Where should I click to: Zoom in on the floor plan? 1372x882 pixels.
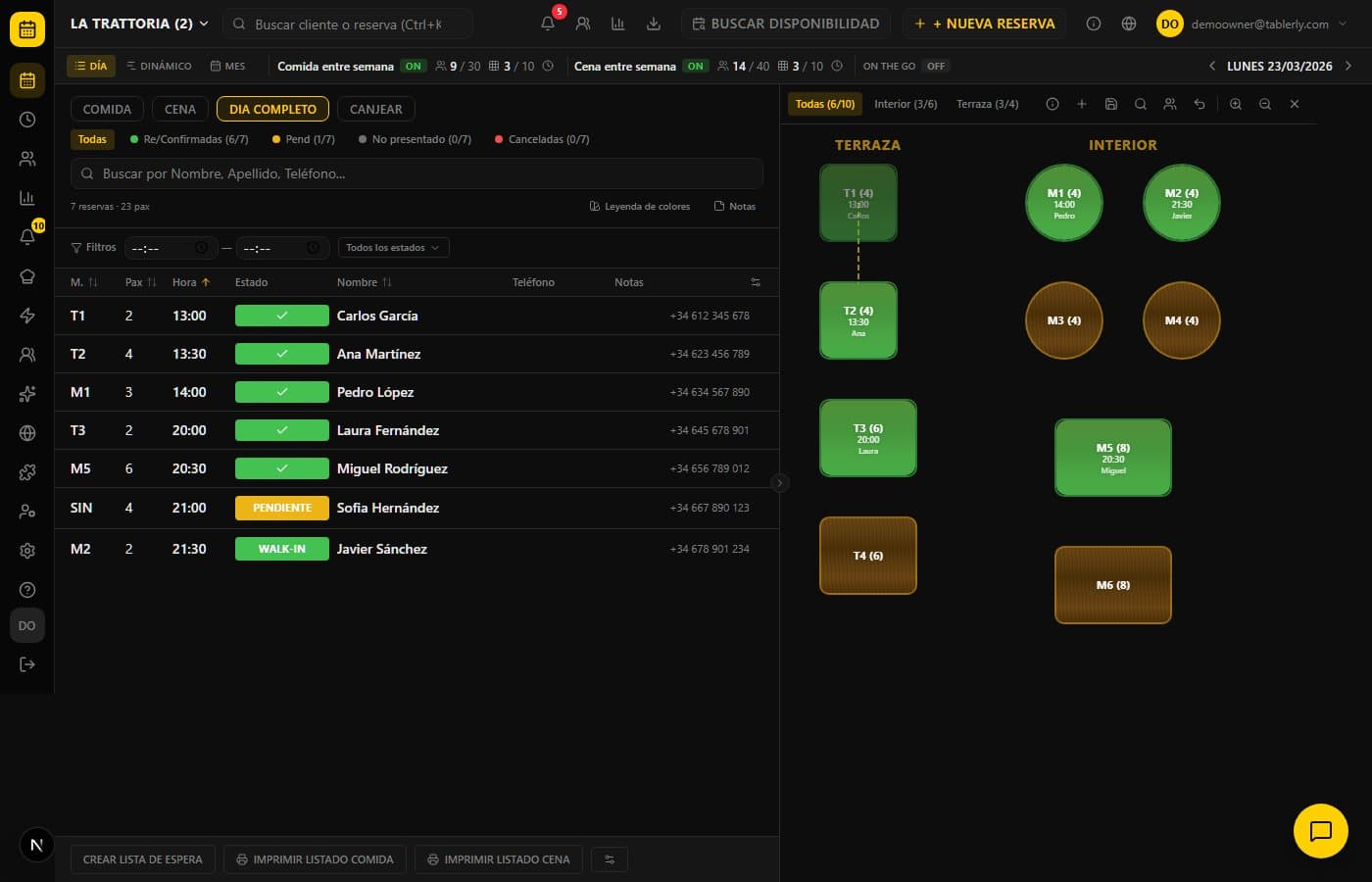pyautogui.click(x=1236, y=104)
